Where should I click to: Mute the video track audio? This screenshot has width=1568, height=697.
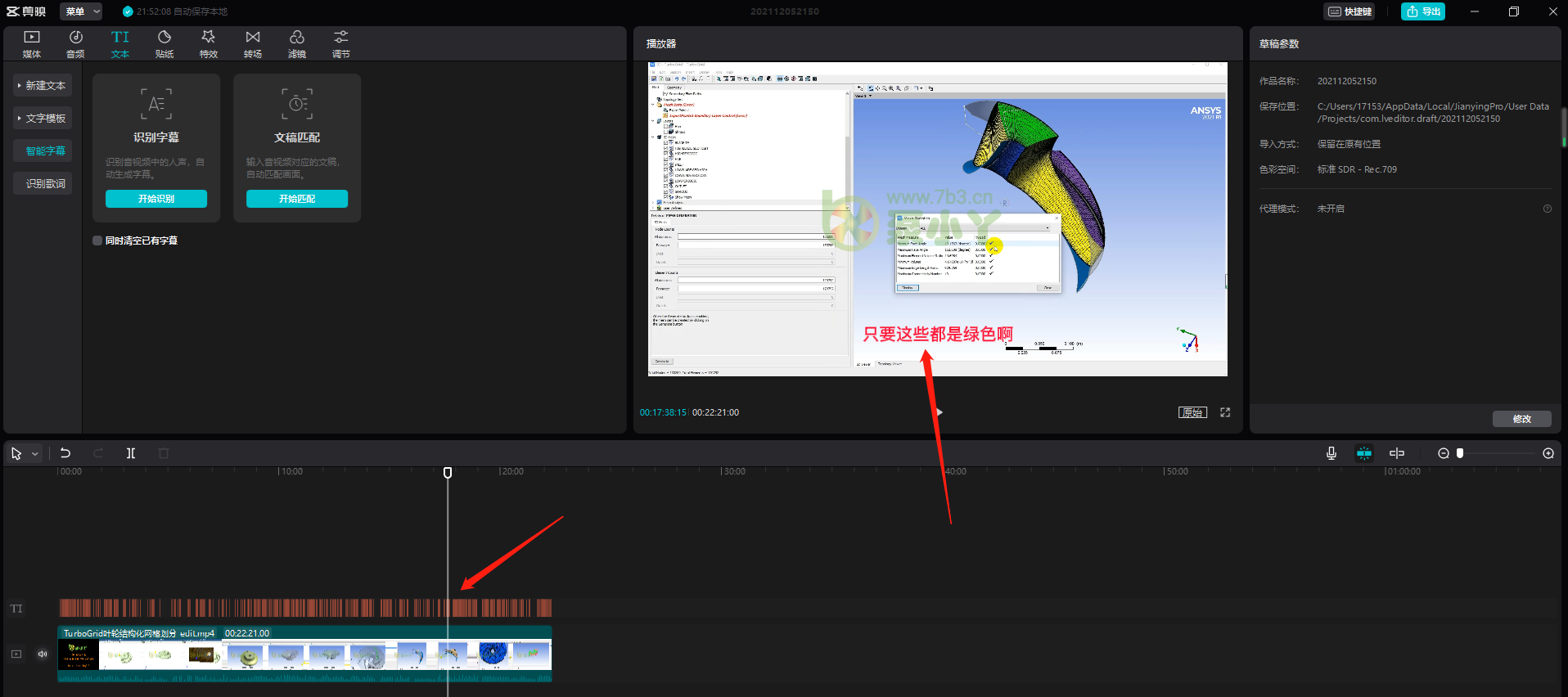pos(43,654)
